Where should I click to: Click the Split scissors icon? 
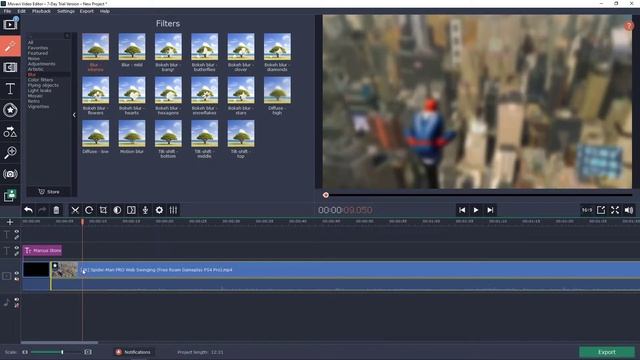[75, 210]
